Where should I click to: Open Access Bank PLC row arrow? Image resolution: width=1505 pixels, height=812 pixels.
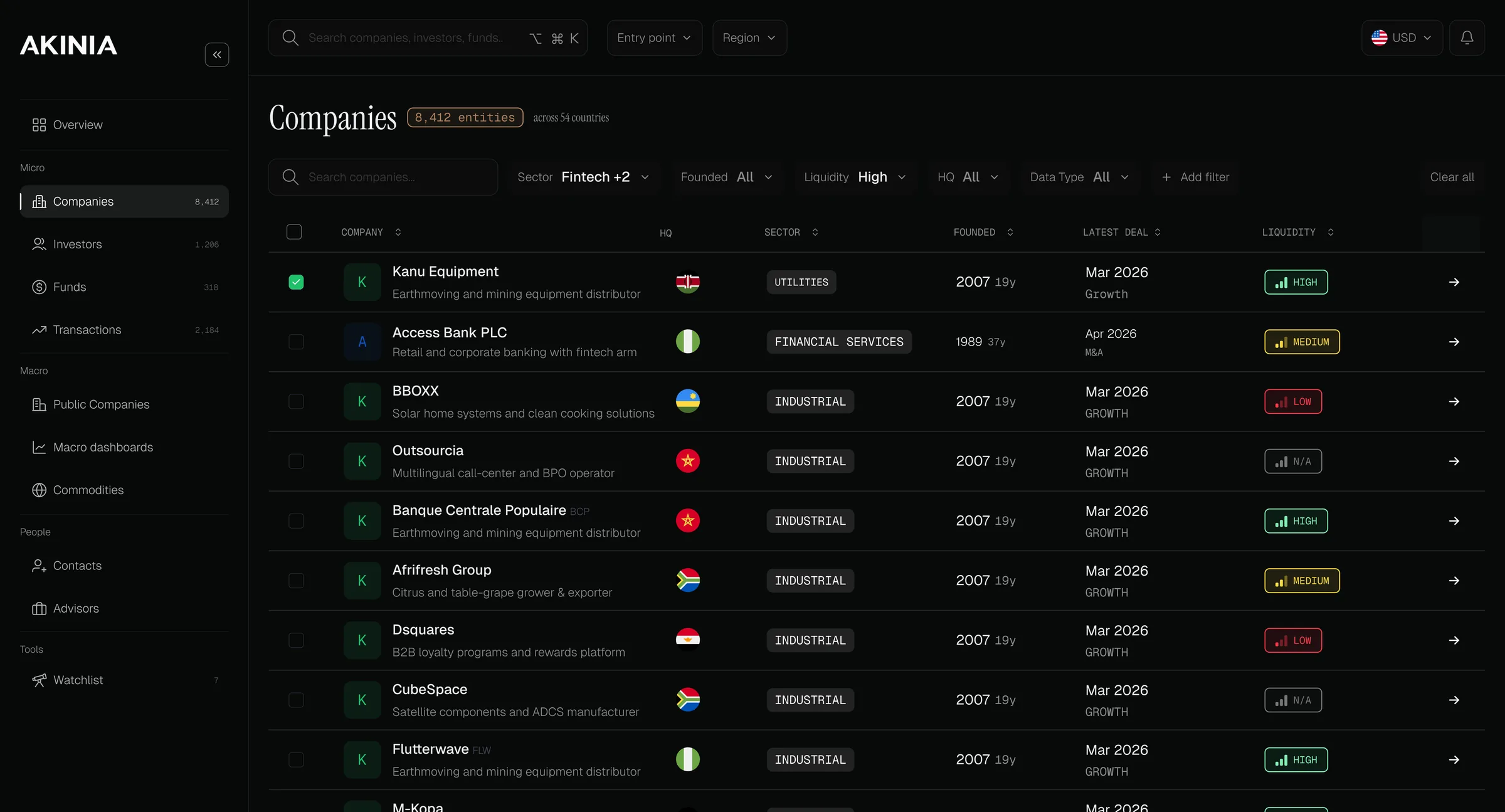[x=1454, y=342]
